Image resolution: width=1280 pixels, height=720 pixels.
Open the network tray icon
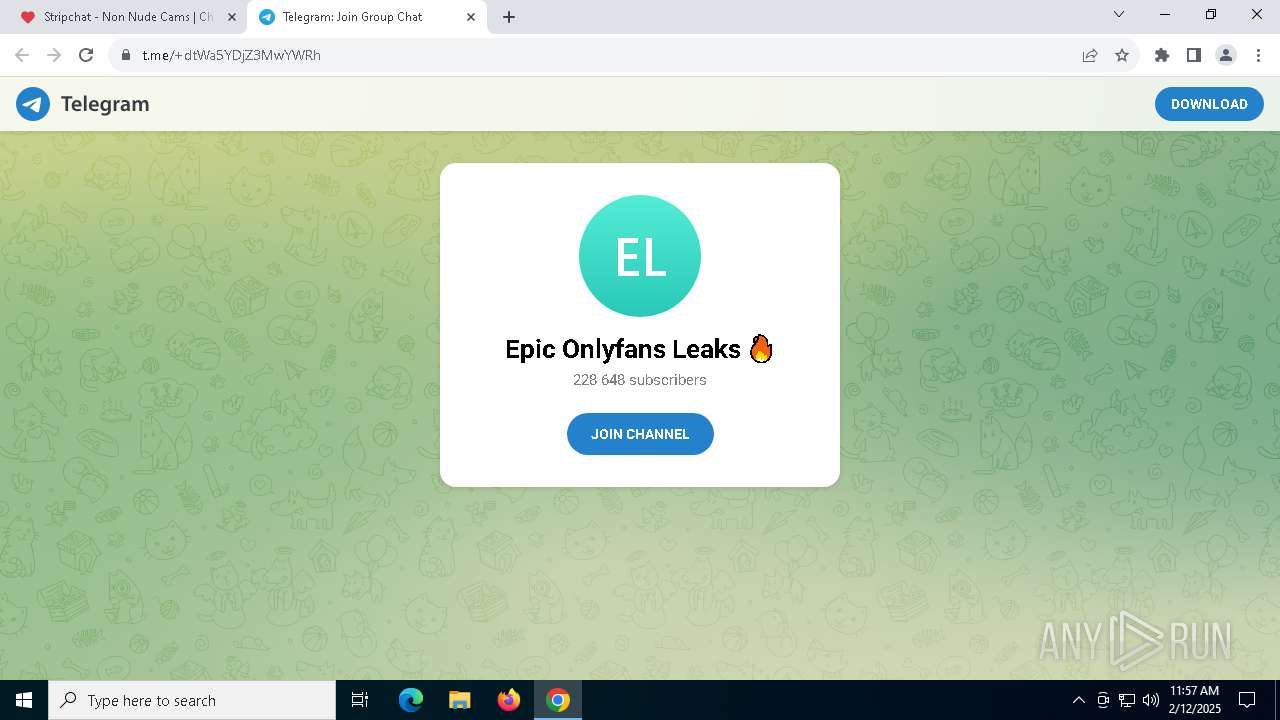click(x=1127, y=700)
